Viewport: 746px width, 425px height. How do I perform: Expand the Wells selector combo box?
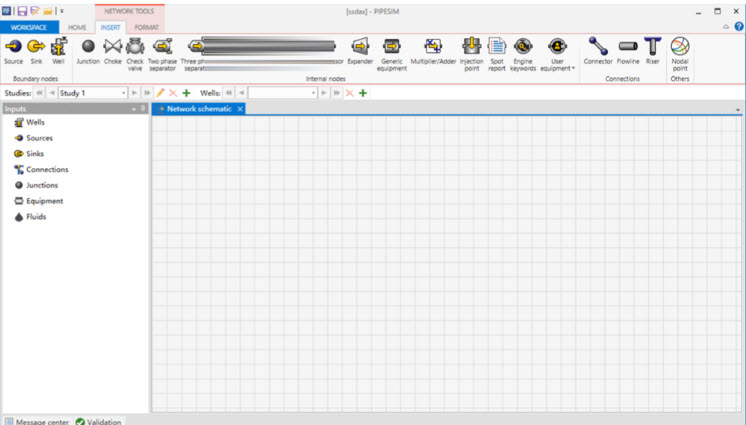pos(313,93)
